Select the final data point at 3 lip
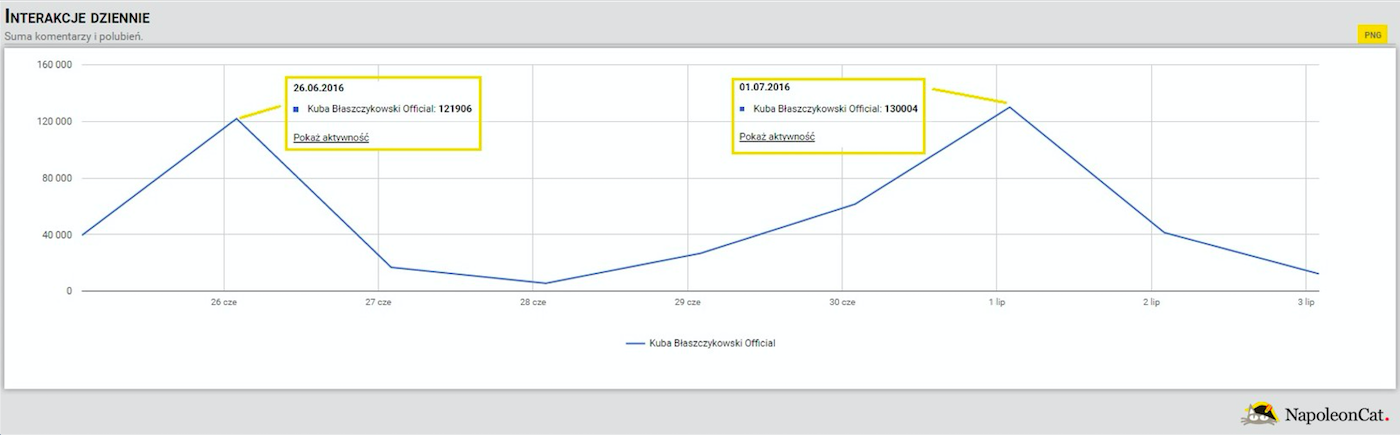1400x435 pixels. tap(1317, 273)
